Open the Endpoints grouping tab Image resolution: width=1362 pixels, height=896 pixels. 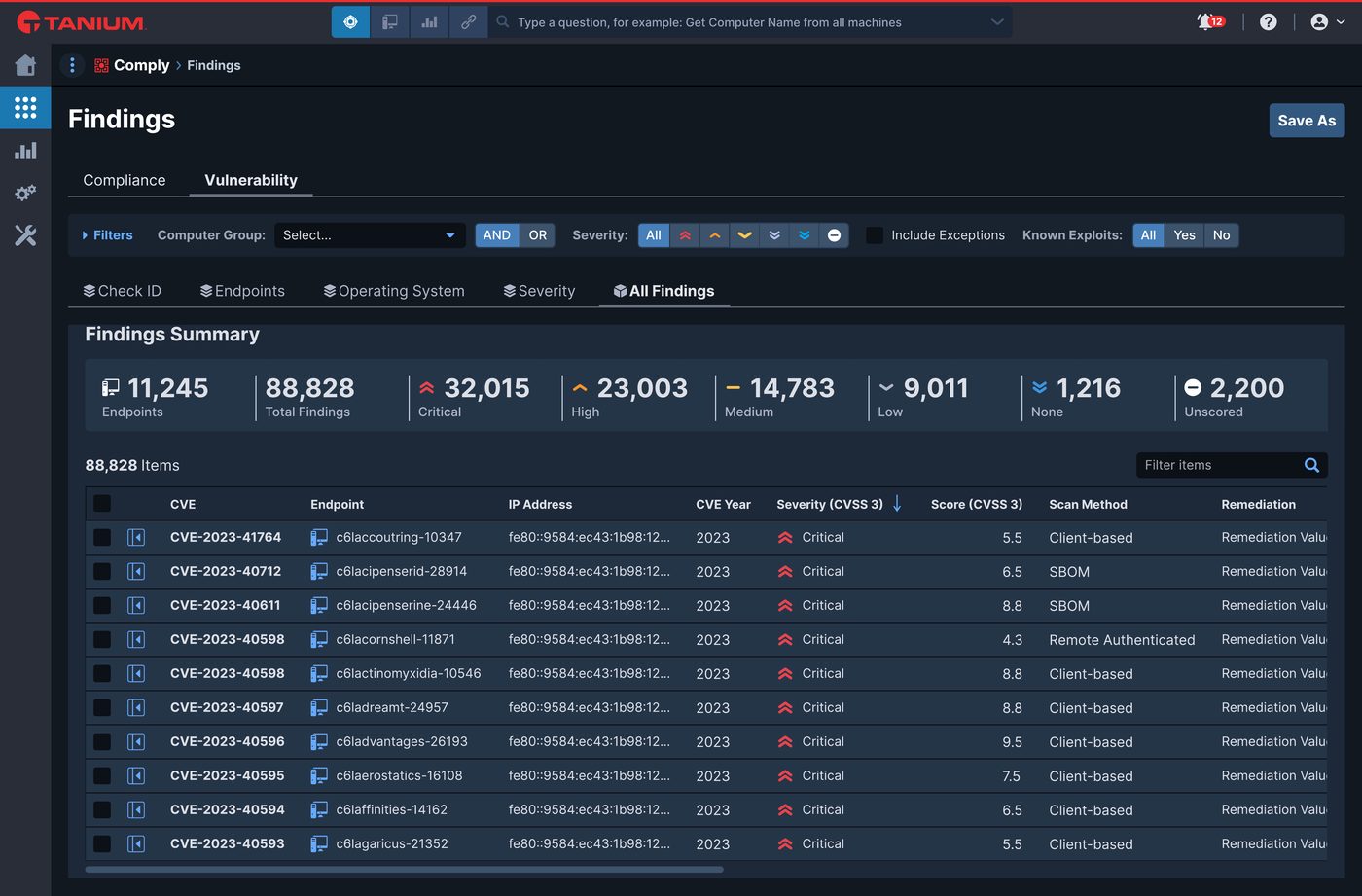click(242, 291)
